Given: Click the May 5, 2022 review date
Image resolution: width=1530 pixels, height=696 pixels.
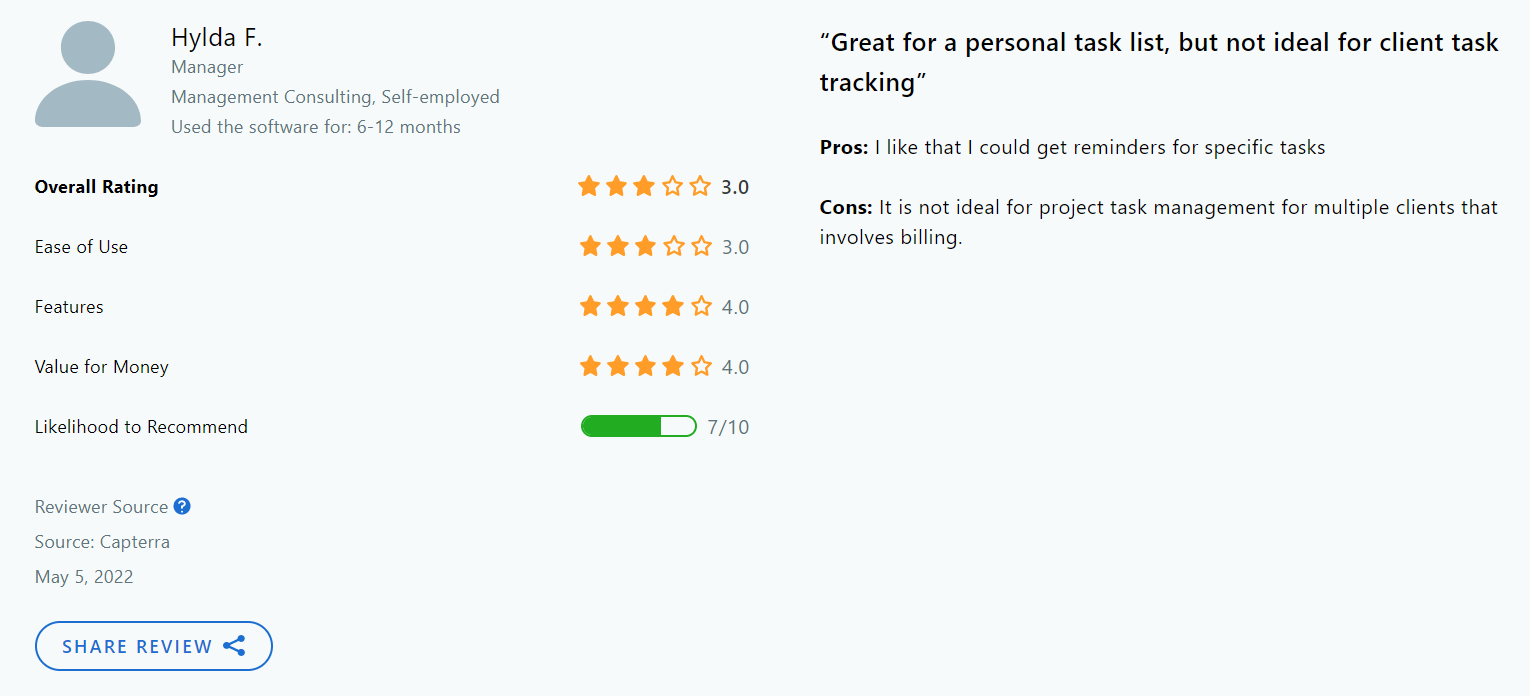Looking at the screenshot, I should pos(84,576).
